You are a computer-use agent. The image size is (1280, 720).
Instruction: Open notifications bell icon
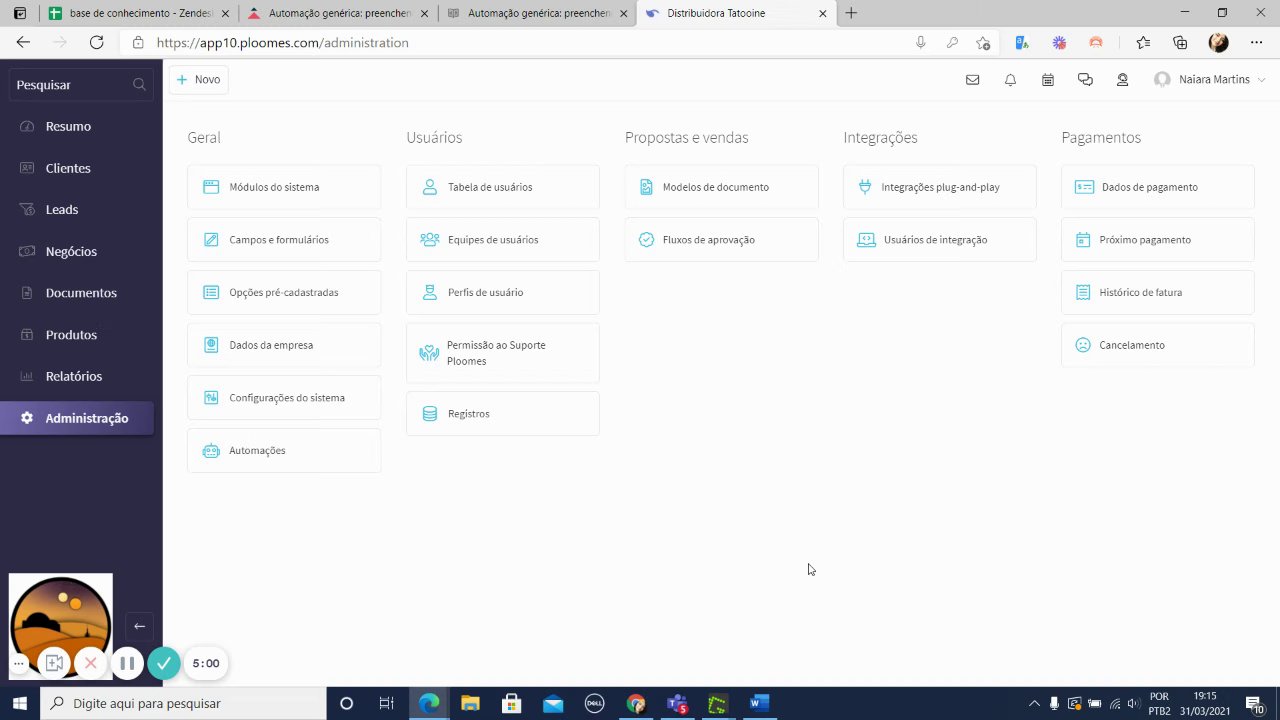[1010, 80]
